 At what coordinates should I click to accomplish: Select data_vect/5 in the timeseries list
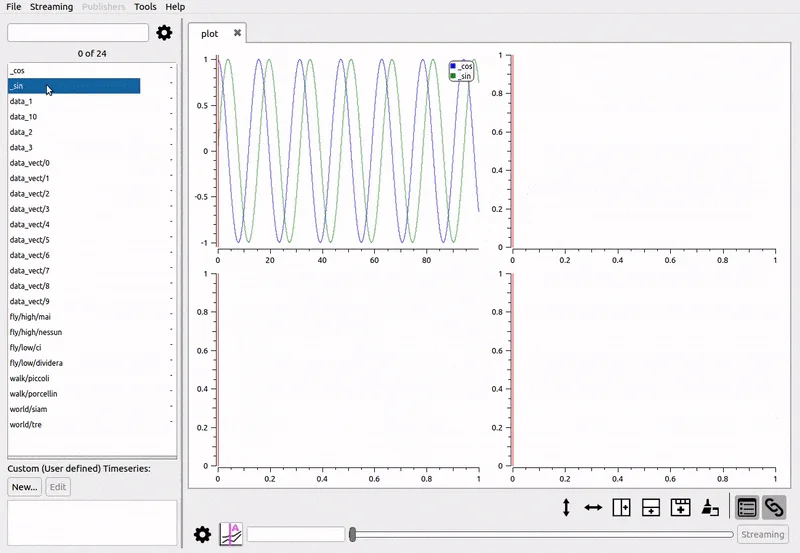(x=30, y=240)
